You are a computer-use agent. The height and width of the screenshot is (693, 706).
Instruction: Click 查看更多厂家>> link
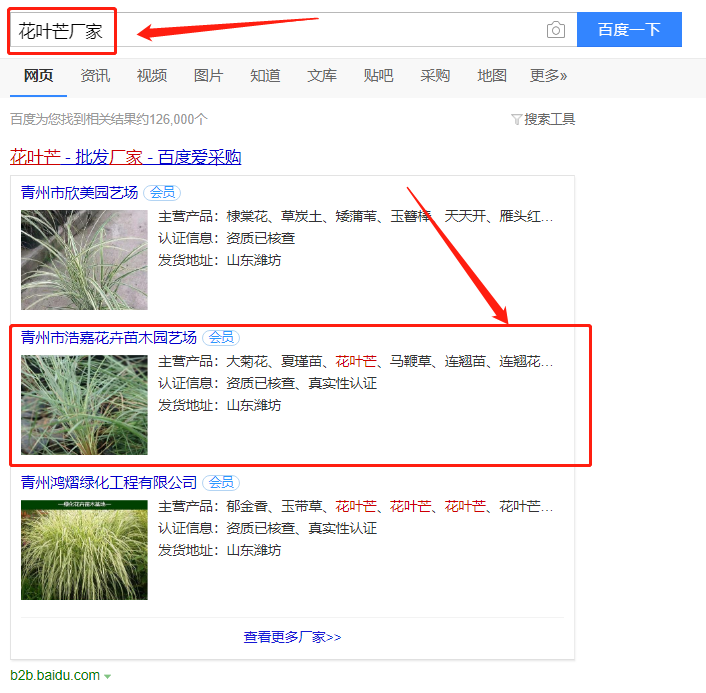coord(292,636)
